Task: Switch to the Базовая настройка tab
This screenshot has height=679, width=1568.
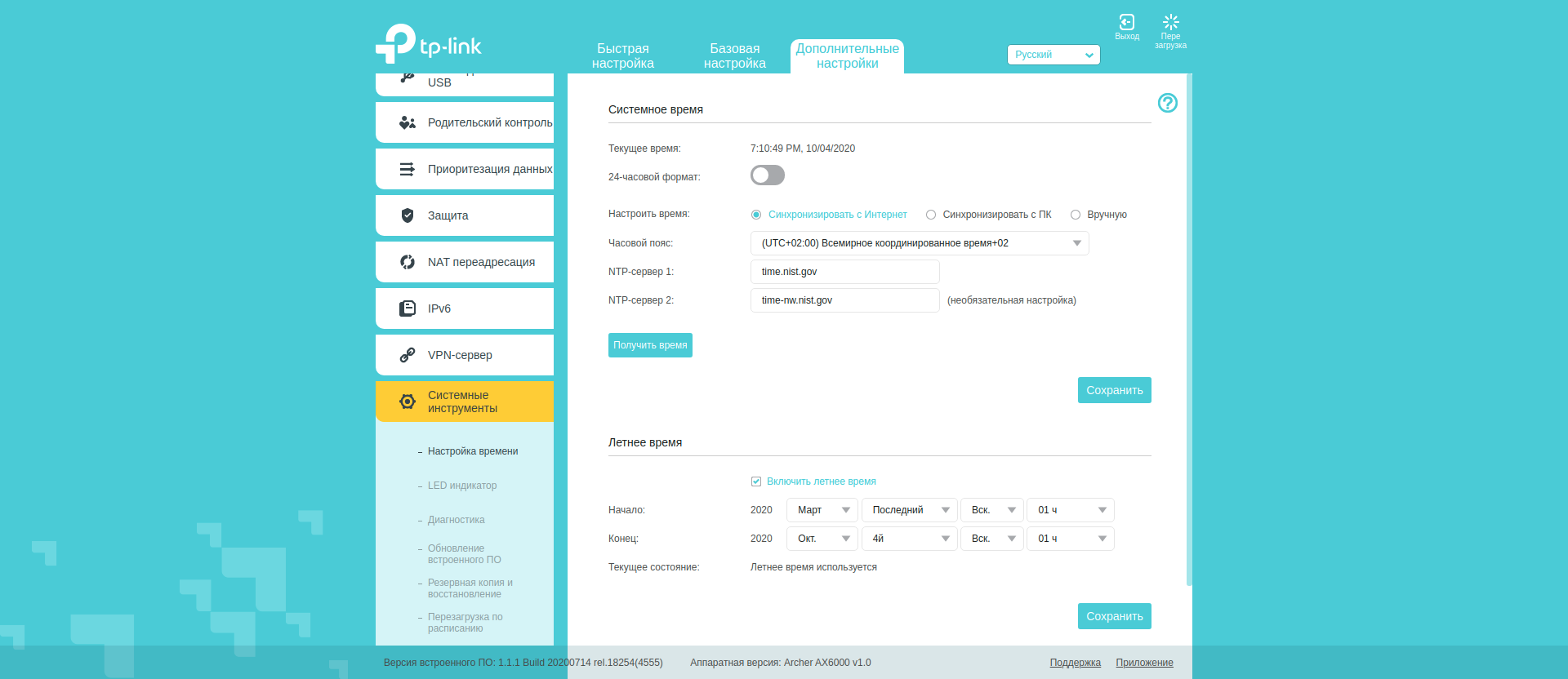Action: pyautogui.click(x=734, y=56)
